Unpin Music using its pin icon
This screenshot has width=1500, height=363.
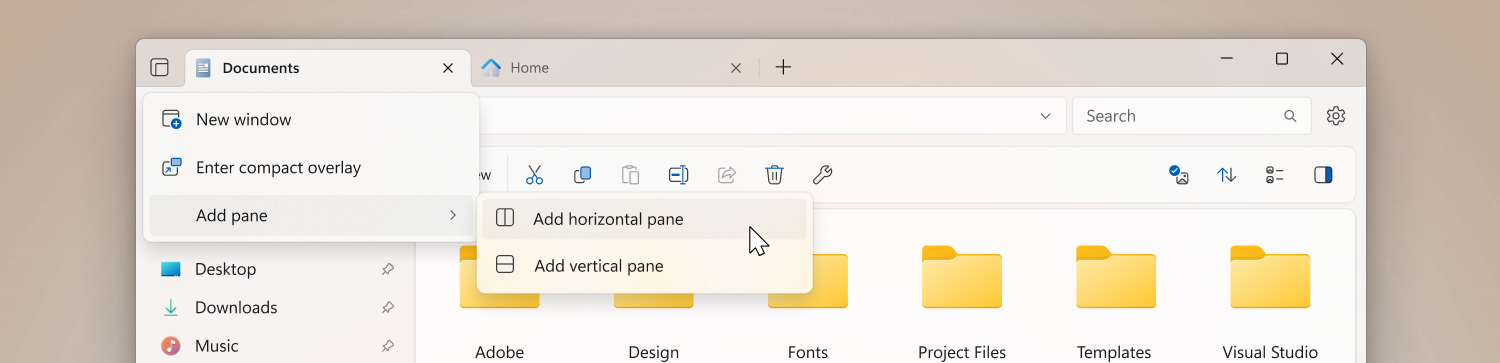(387, 346)
